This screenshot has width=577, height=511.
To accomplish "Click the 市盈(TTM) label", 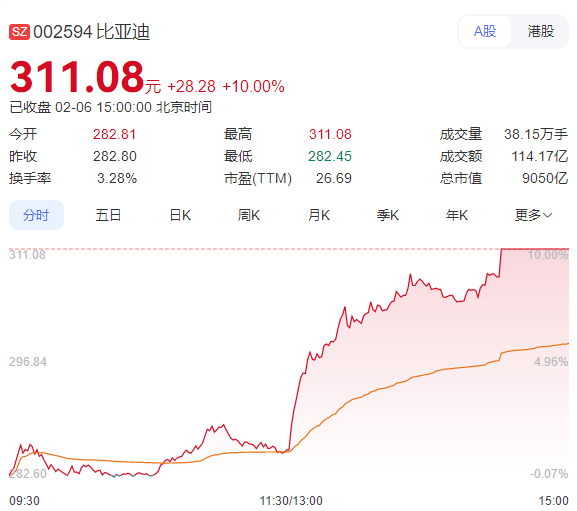I will [x=258, y=178].
